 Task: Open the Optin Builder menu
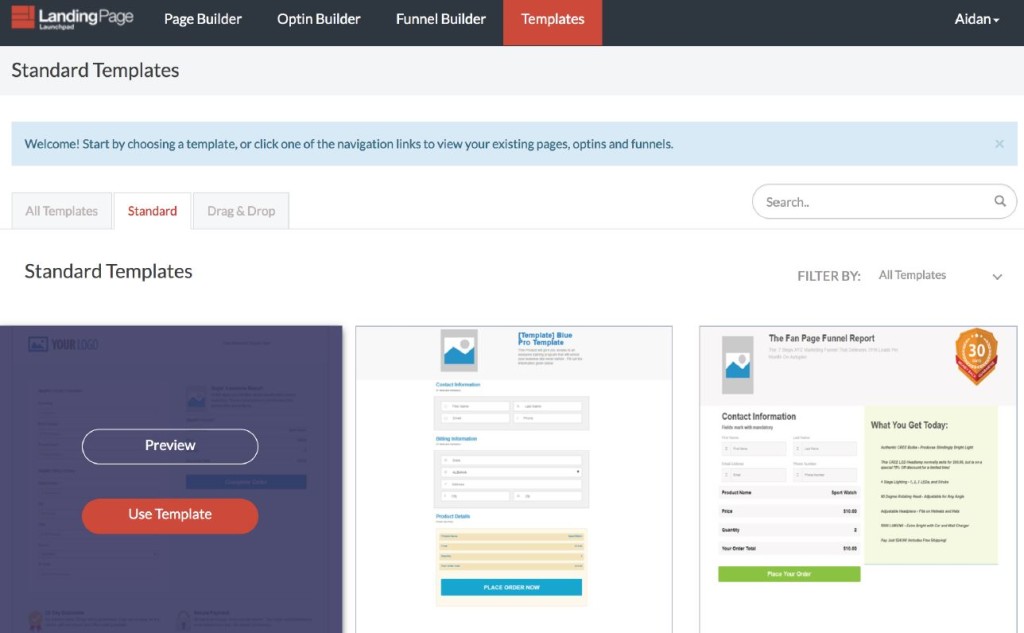coord(319,20)
